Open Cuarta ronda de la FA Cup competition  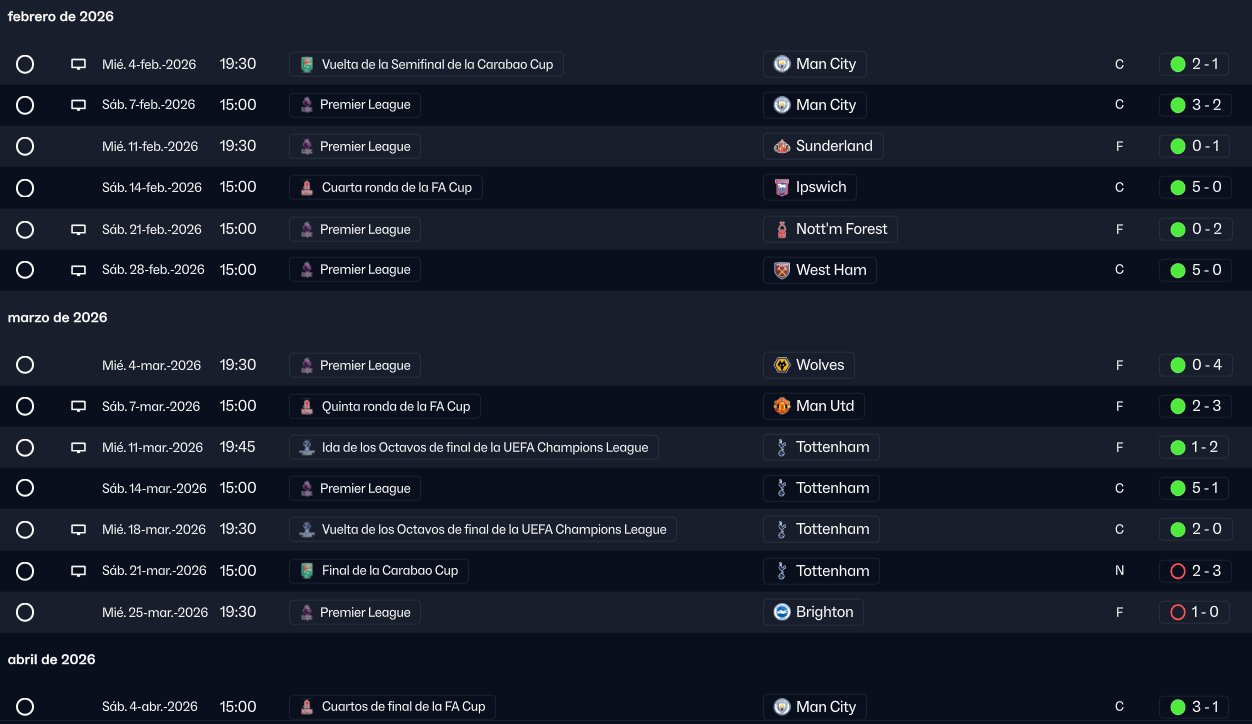tap(397, 187)
